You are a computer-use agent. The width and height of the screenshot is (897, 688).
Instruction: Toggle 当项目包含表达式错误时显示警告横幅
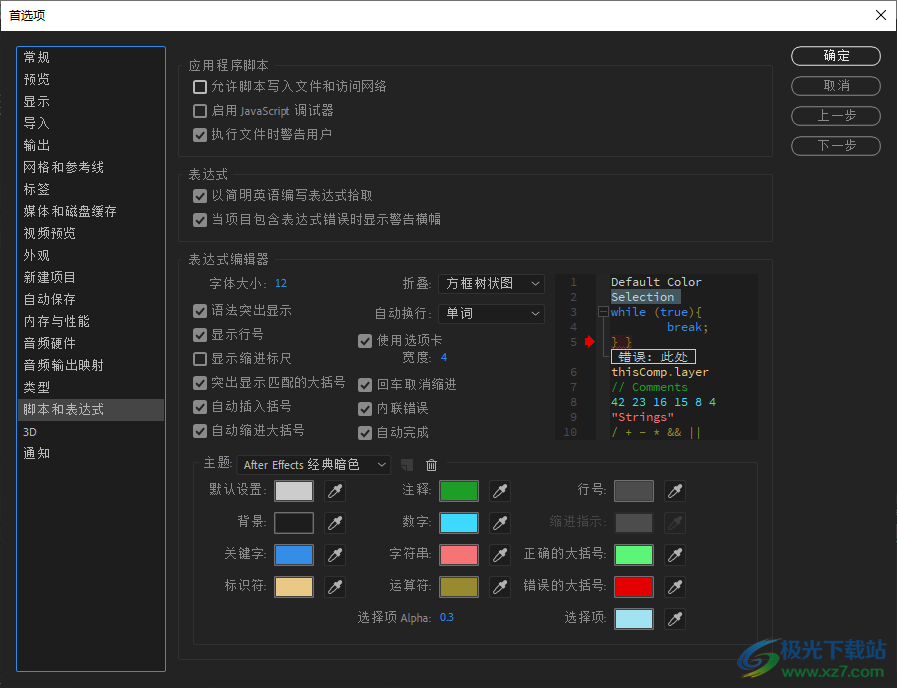[x=200, y=220]
